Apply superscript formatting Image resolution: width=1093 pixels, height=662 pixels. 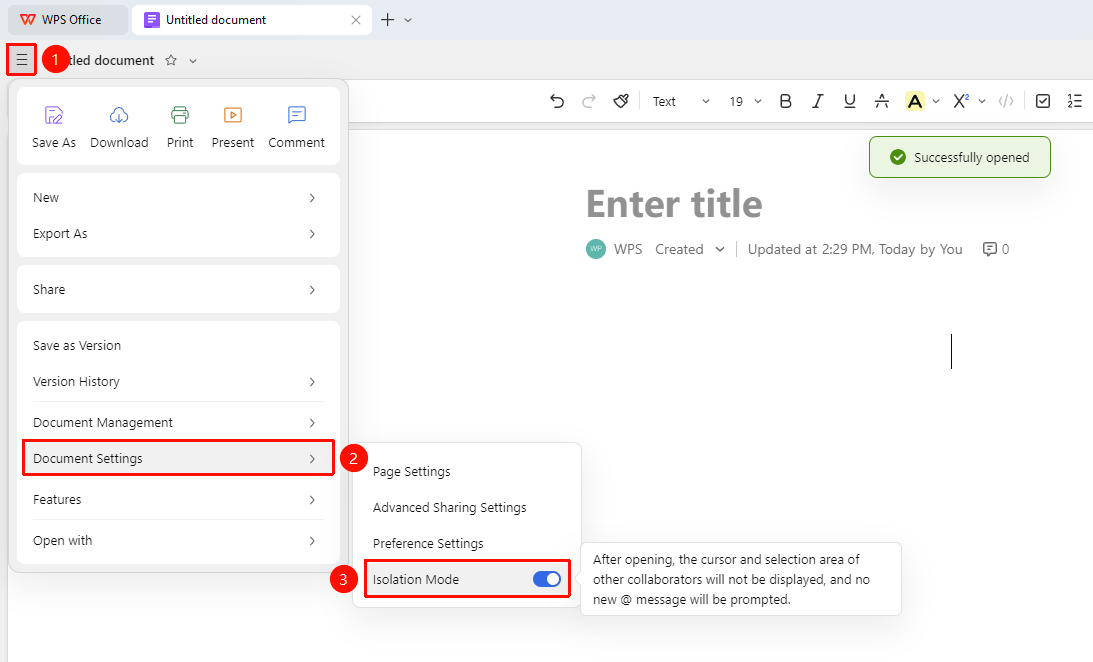961,102
